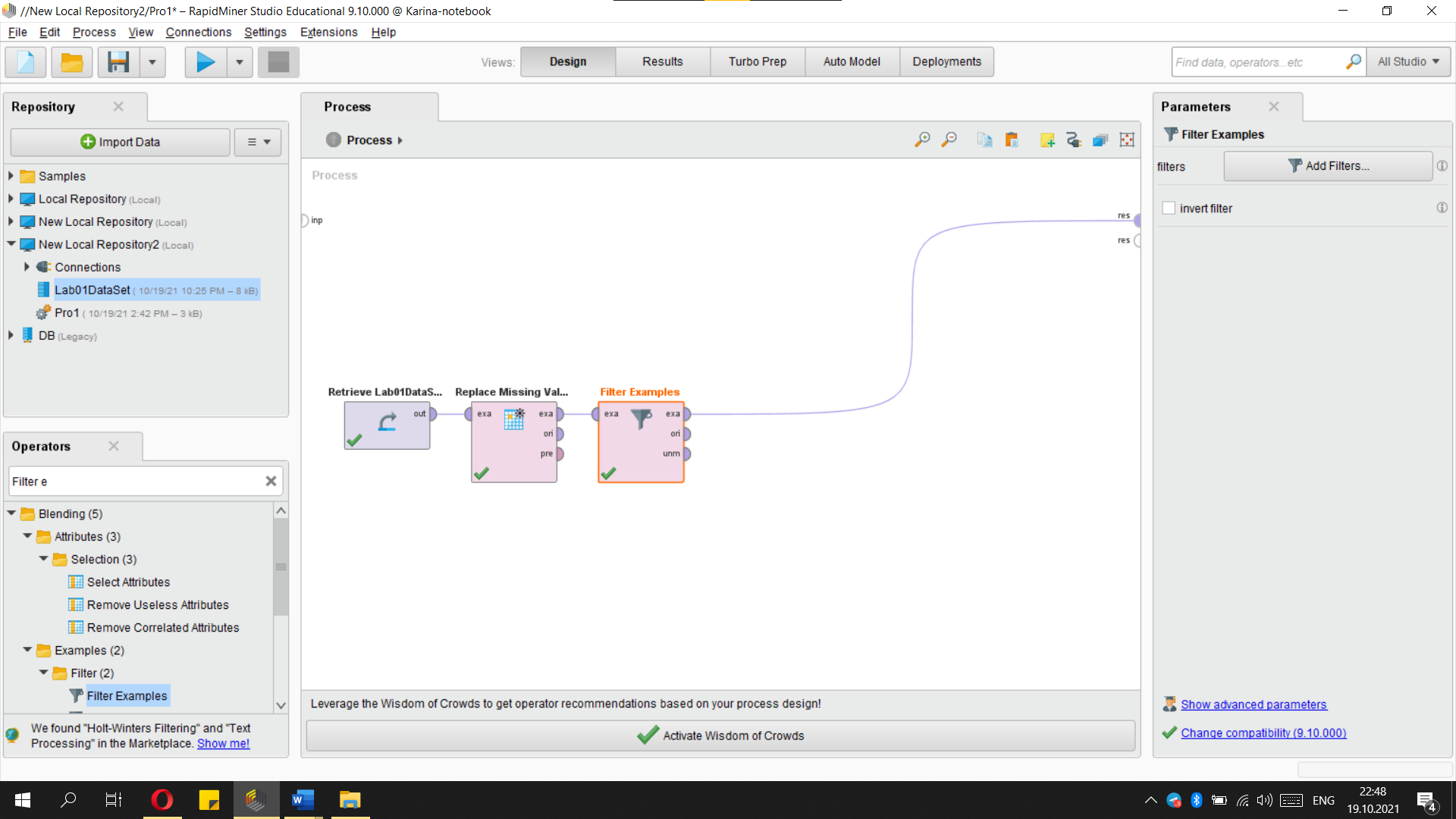Open Word from the taskbar

303,799
